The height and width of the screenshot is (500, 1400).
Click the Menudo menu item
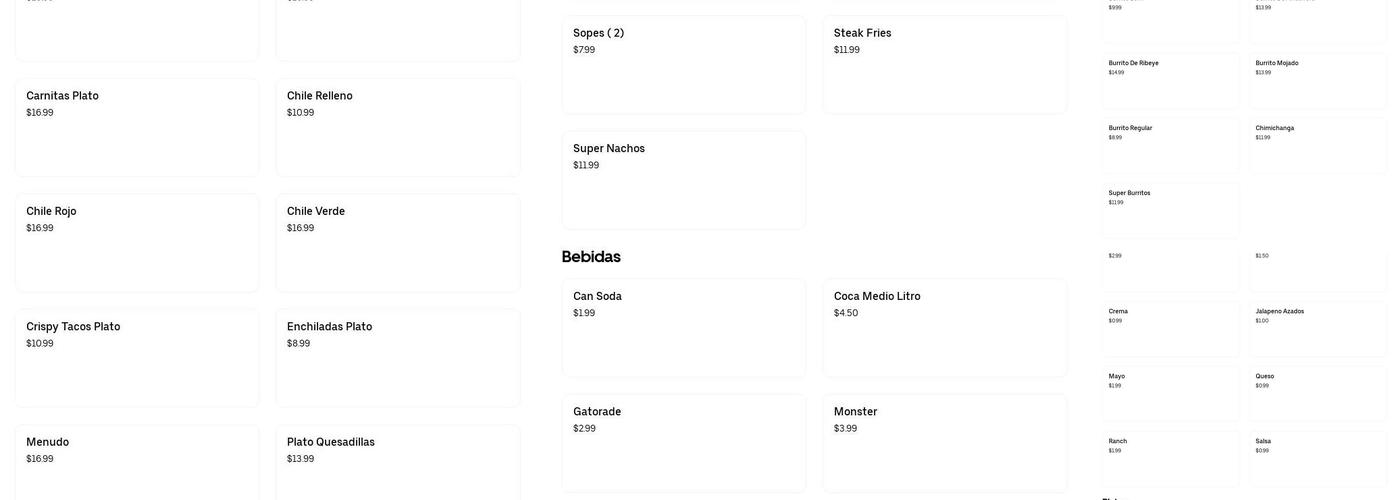137,463
